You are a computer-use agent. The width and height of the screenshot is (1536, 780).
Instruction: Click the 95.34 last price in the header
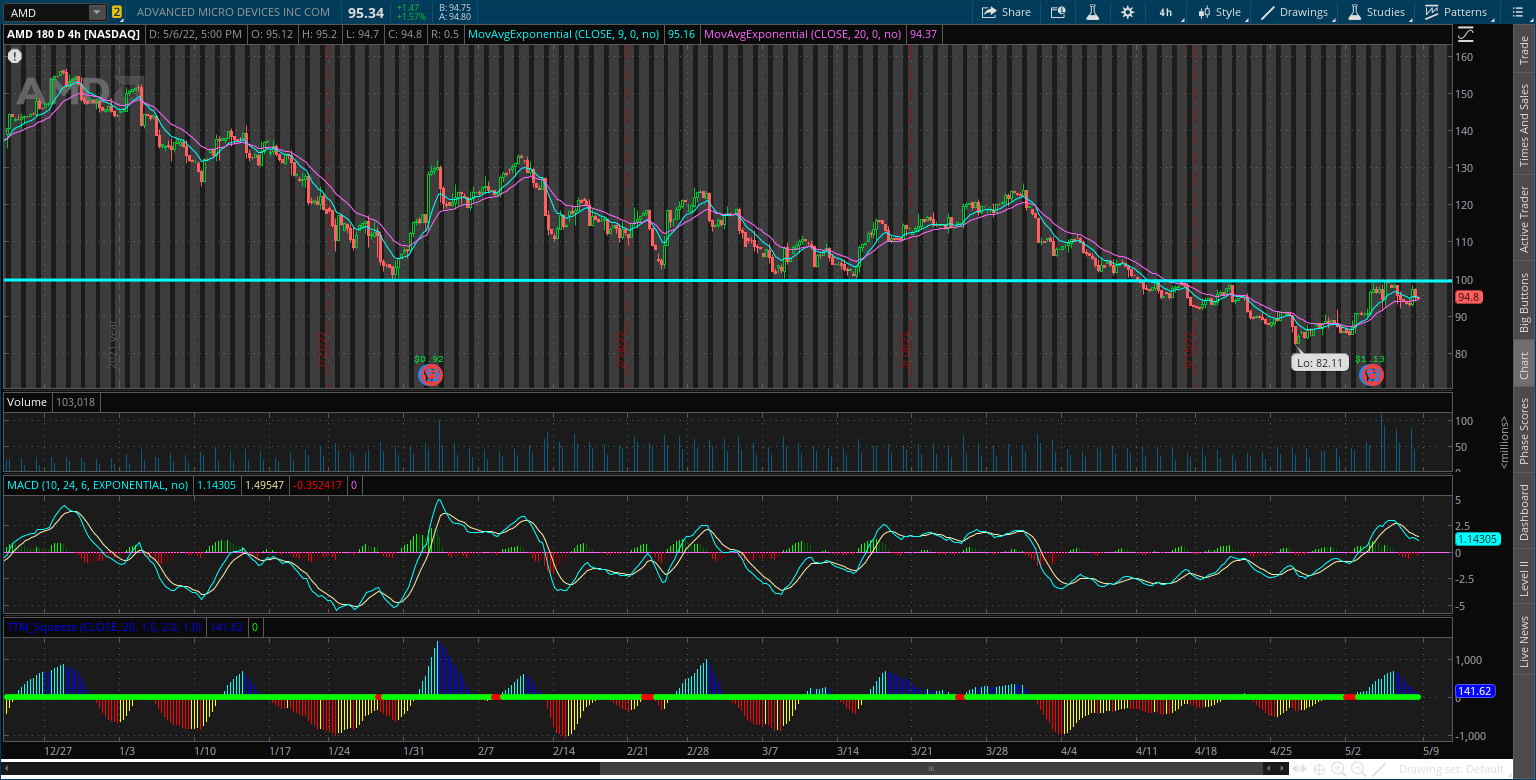[365, 12]
